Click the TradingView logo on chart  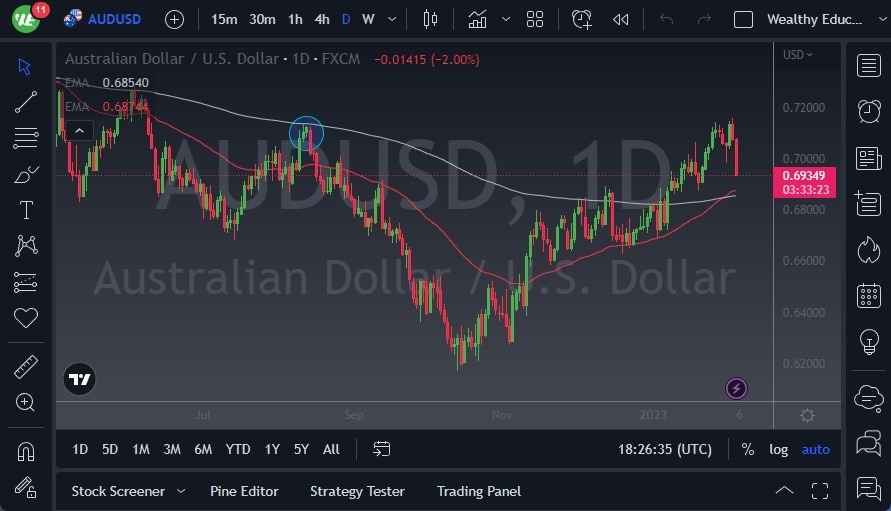[80, 379]
